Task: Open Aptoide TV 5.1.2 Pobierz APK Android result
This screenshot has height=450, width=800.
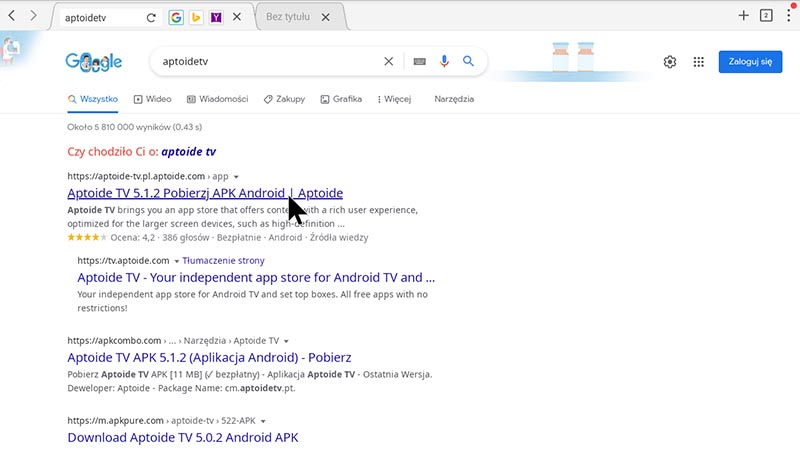Action: click(205, 193)
